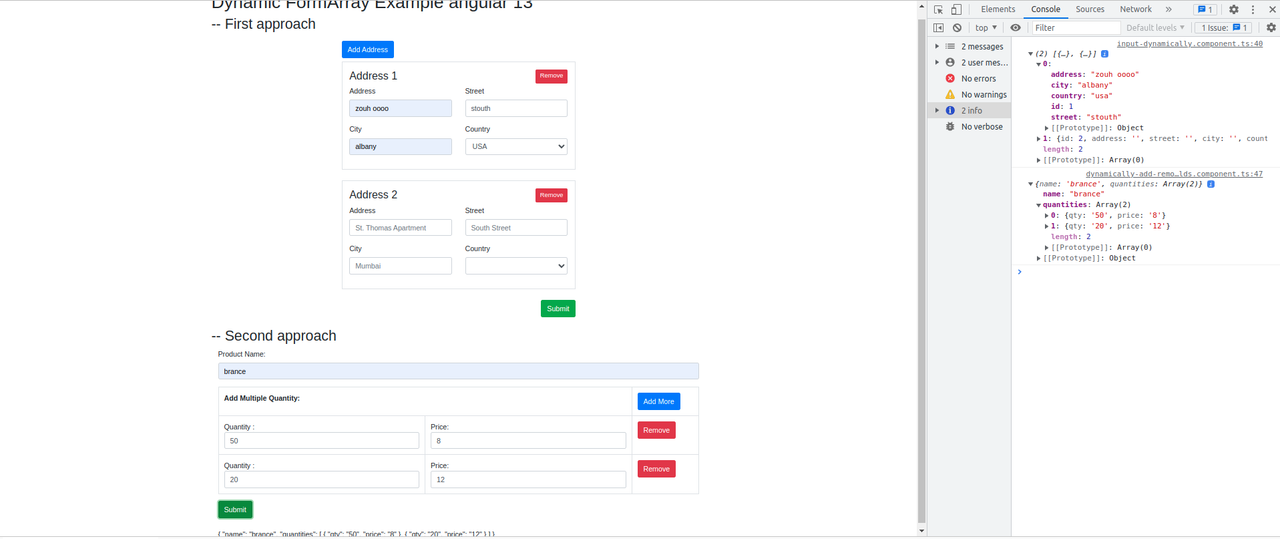Screen dimensions: 1280x539
Task: Focus Street field containing stouth
Action: tap(516, 108)
